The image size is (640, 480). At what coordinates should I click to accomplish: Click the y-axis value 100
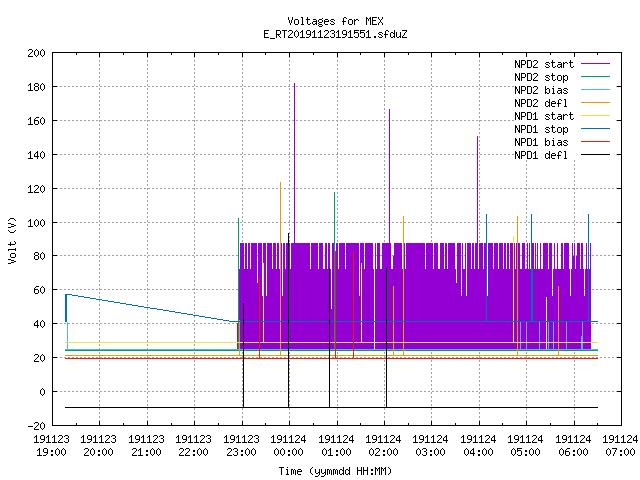coord(36,222)
